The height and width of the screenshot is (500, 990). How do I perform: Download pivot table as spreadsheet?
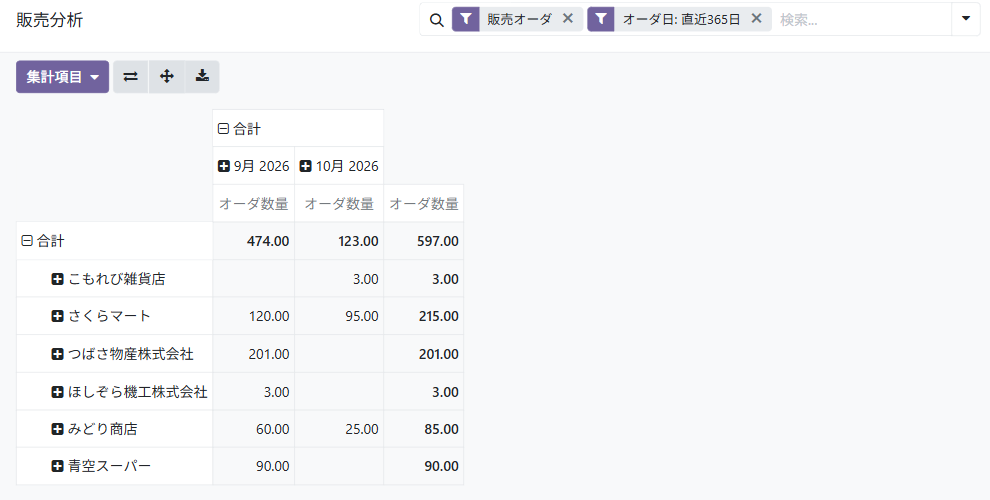coord(202,77)
